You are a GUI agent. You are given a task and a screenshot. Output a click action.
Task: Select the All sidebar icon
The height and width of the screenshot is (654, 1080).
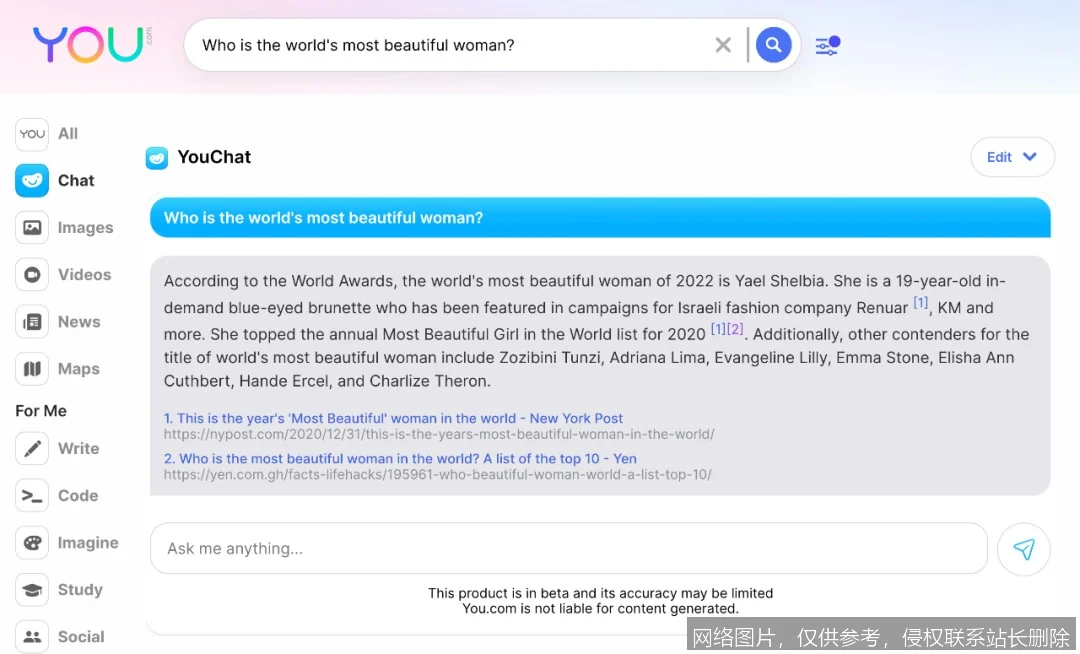click(x=32, y=134)
